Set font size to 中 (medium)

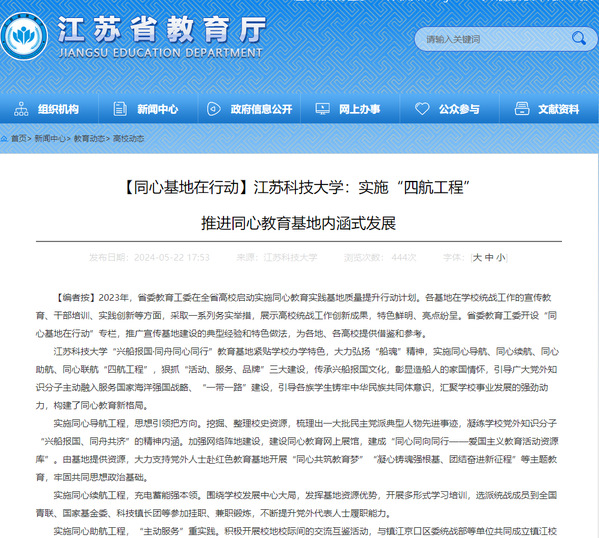pos(489,258)
